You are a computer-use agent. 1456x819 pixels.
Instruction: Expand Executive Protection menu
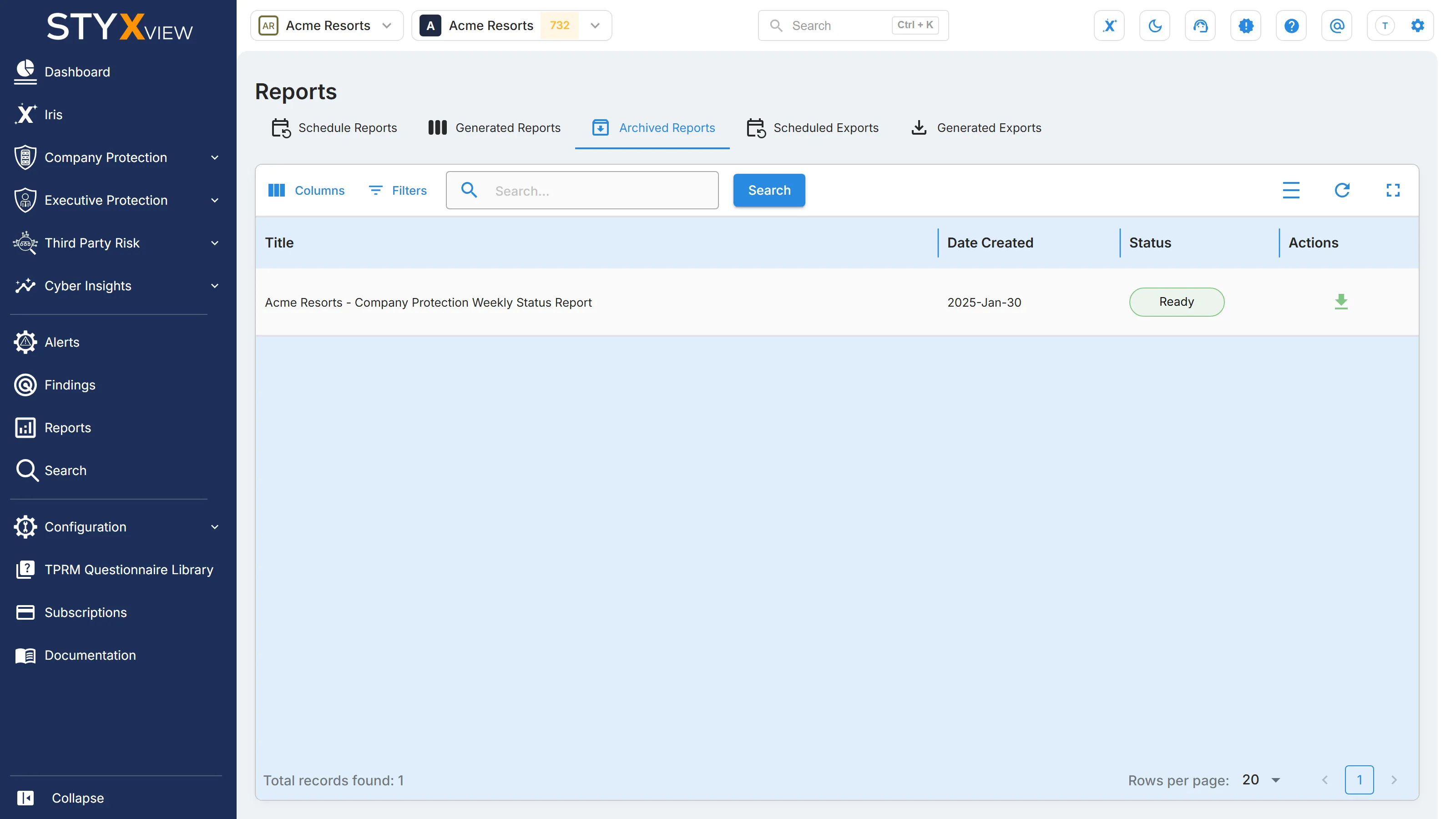click(x=116, y=200)
